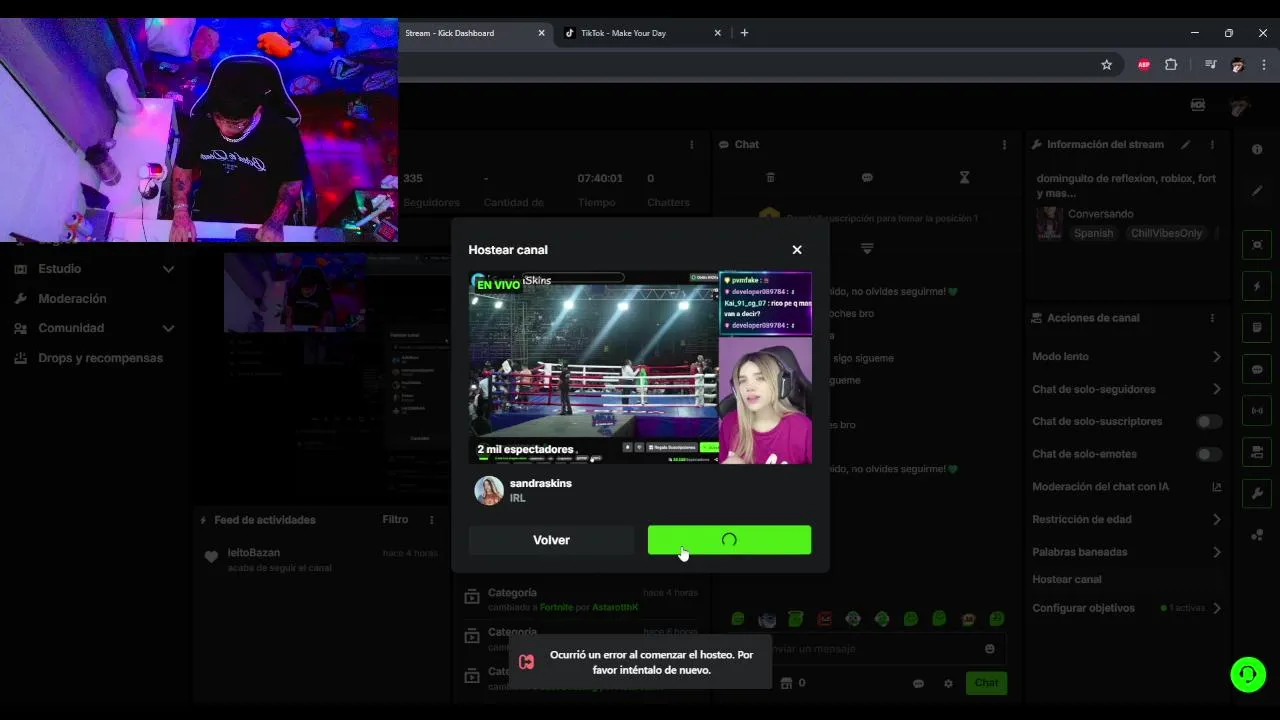Open Feed de actividades three-dot menu

[x=432, y=520]
